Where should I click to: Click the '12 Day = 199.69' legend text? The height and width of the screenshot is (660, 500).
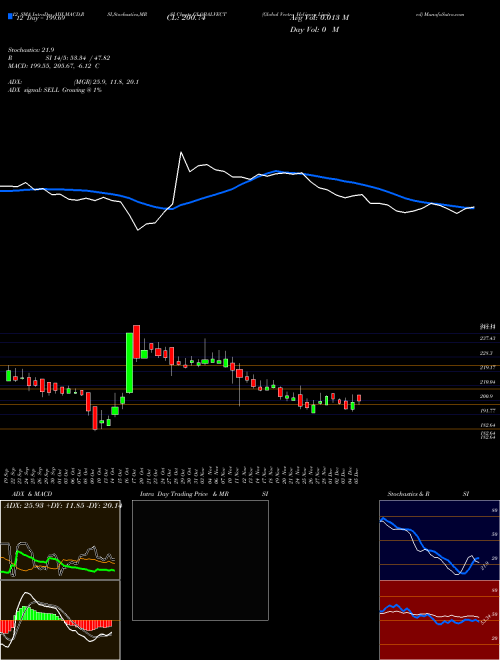coord(40,19)
